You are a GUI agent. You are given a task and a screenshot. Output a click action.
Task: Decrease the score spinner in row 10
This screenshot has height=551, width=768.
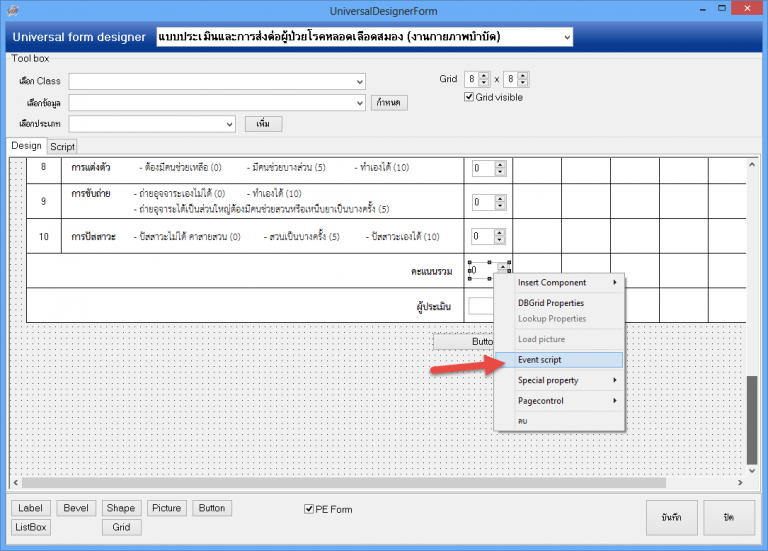(x=500, y=240)
